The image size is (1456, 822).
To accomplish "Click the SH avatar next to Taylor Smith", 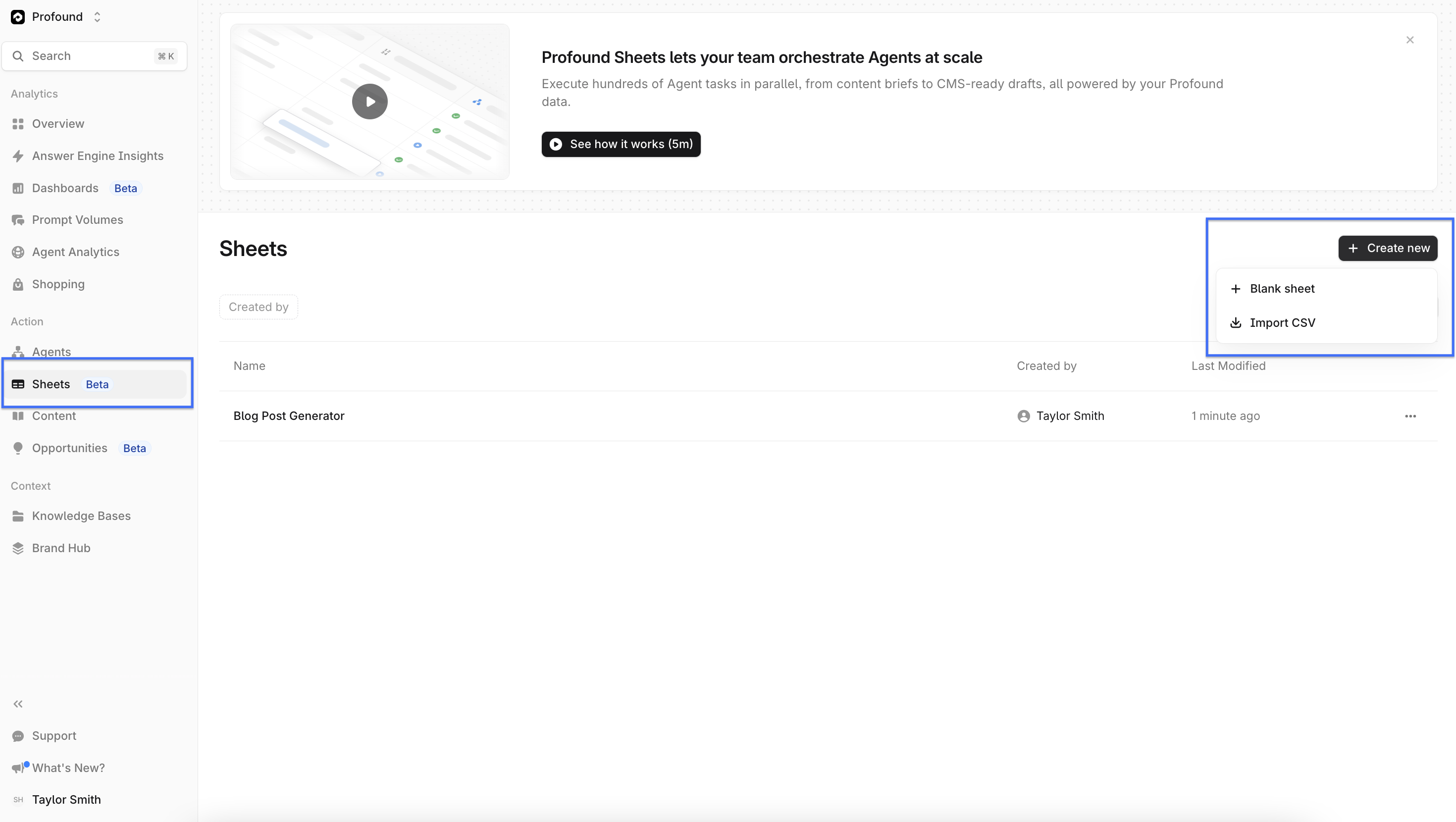I will (x=18, y=800).
